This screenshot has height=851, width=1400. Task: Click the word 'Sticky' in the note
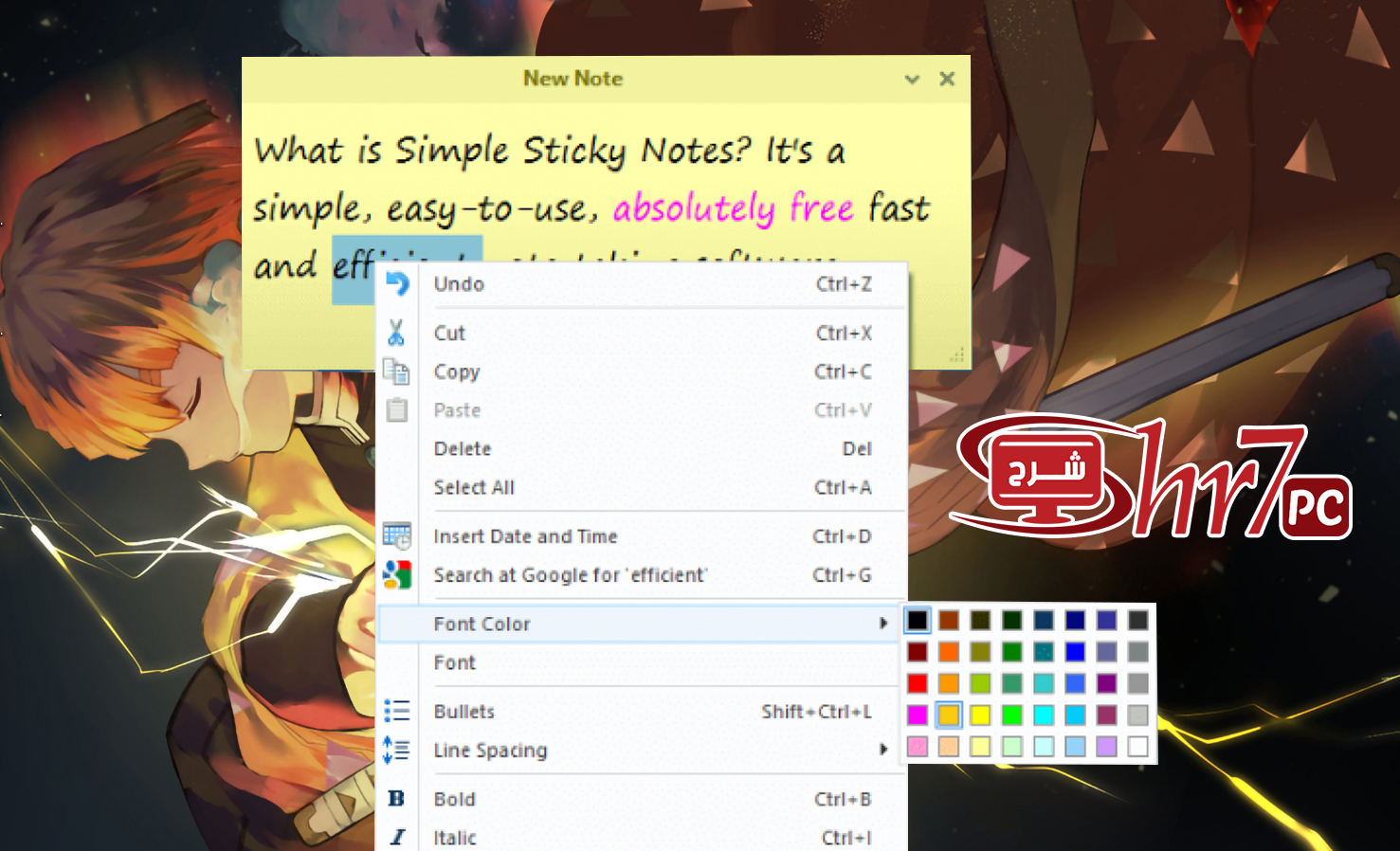(x=574, y=152)
